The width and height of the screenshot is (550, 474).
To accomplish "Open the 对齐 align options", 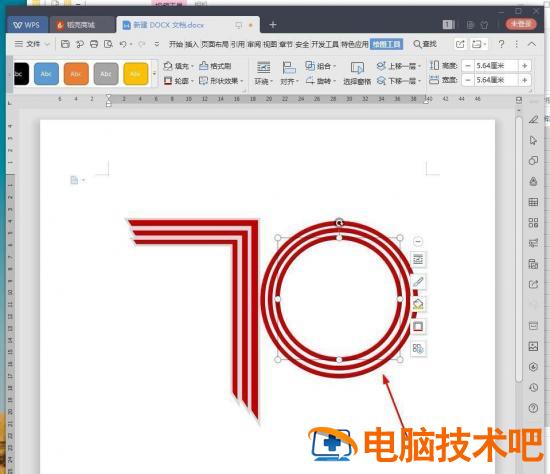I will tap(289, 73).
